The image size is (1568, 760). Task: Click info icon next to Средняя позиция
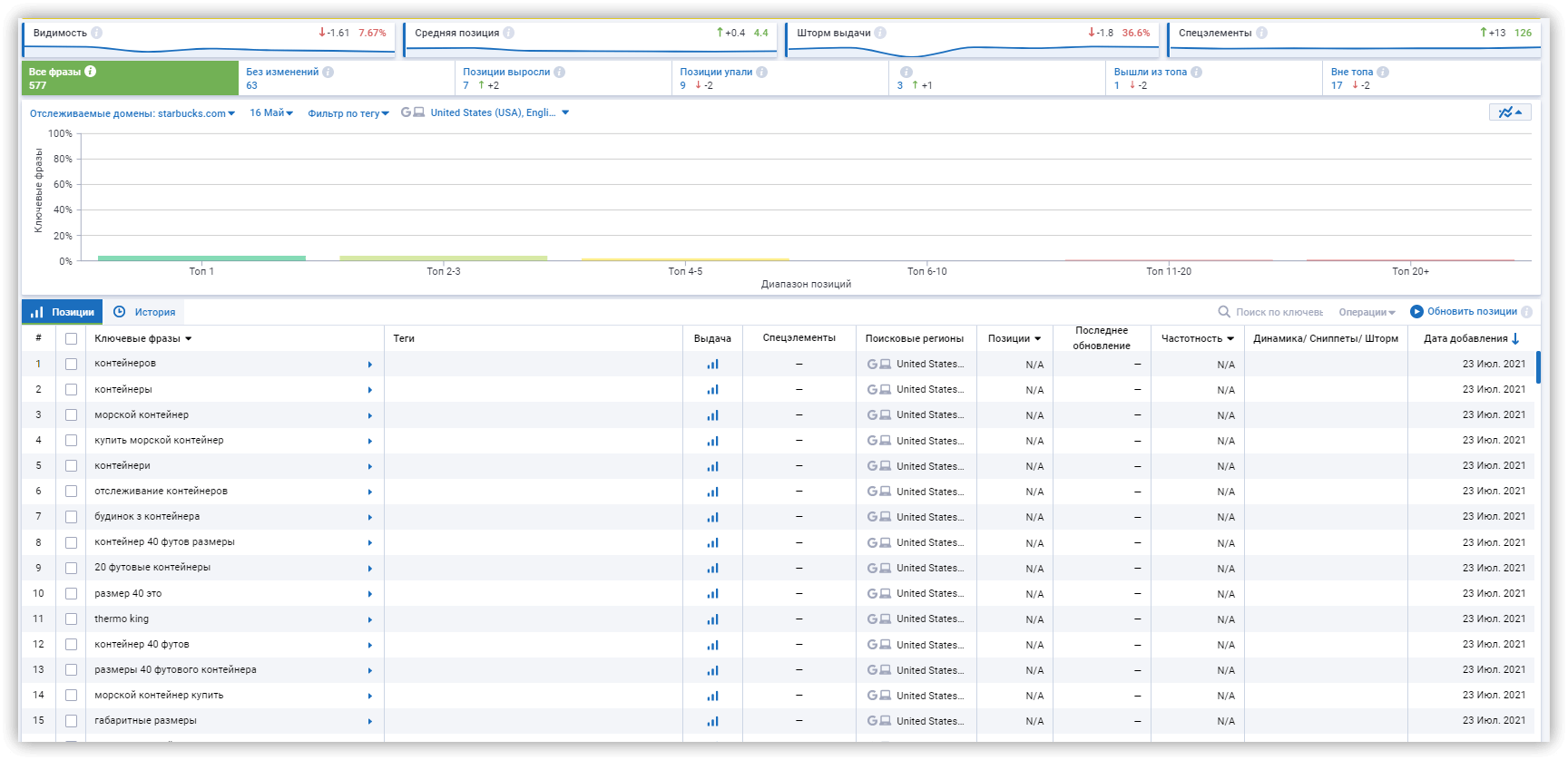point(509,33)
